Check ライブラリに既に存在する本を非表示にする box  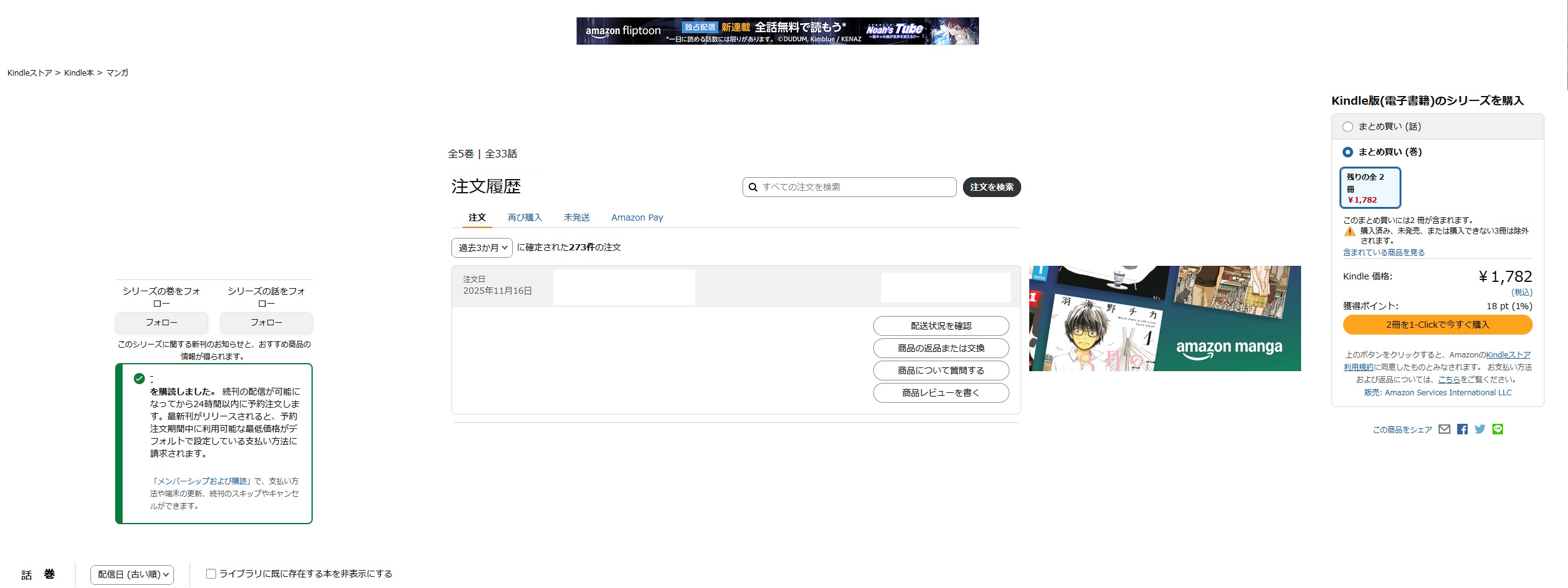211,574
